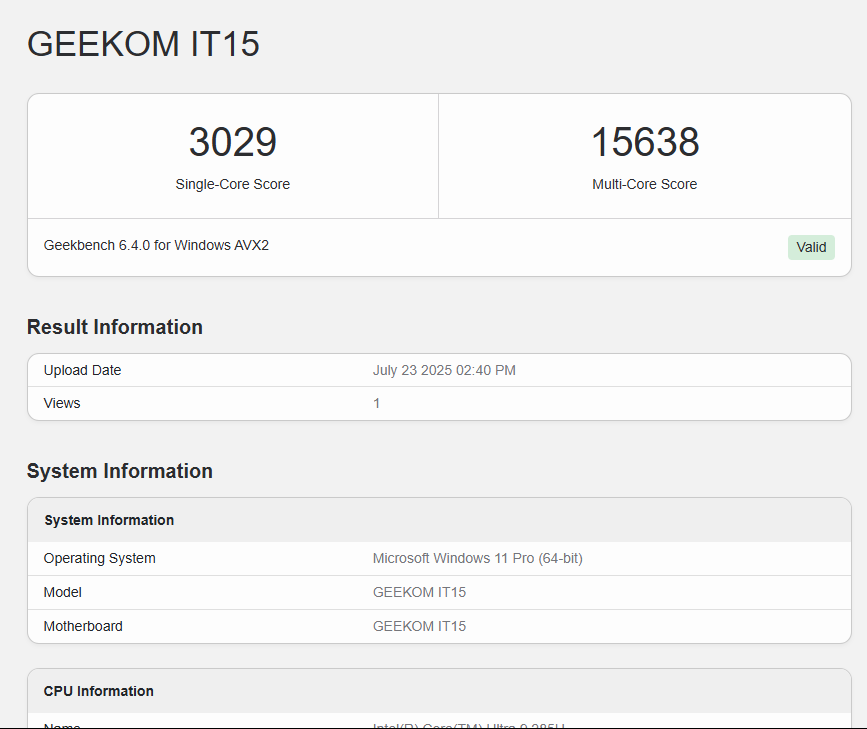Click the Geekbench 6.4.0 for Windows AVX2 text
This screenshot has width=867, height=729.
coord(156,245)
